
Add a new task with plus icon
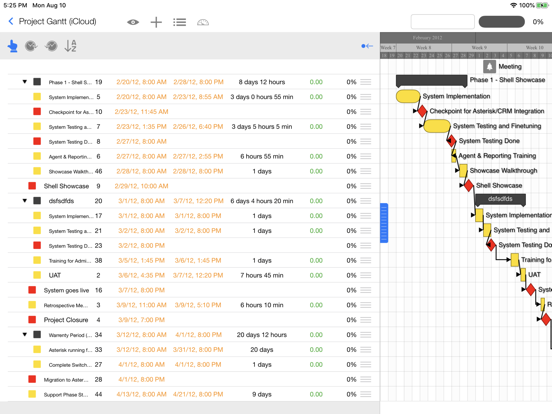tap(156, 22)
